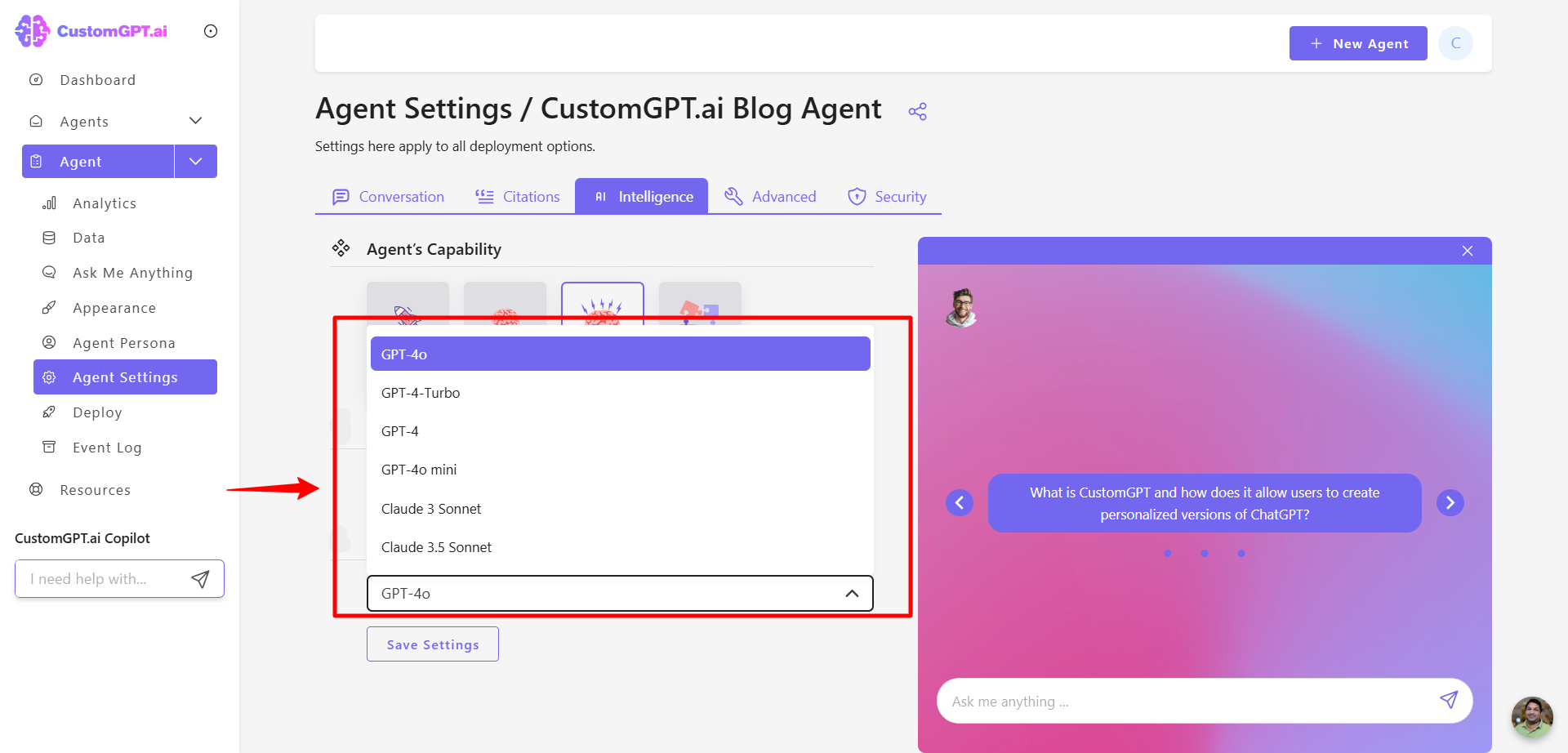Click the share icon beside agent title
1568x753 pixels.
click(917, 111)
